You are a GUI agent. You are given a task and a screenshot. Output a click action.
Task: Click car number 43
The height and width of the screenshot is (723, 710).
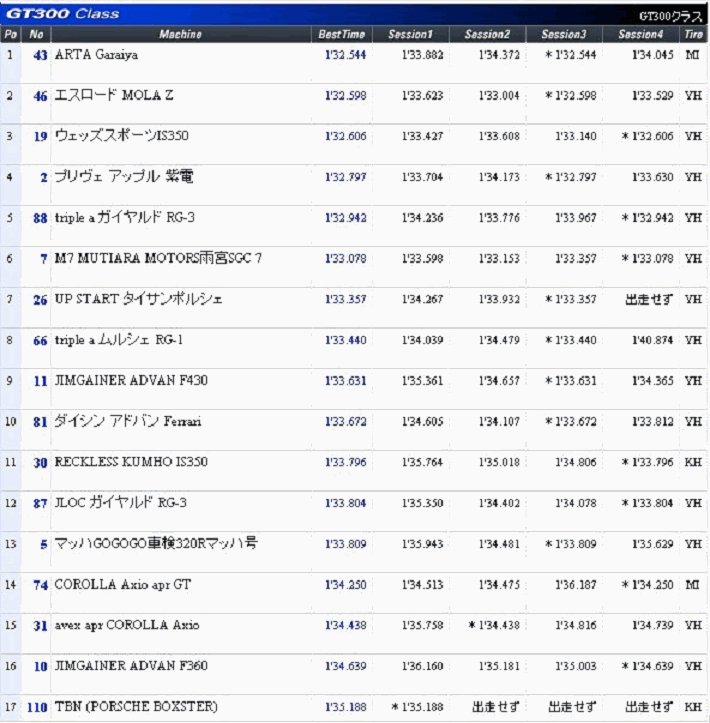40,55
